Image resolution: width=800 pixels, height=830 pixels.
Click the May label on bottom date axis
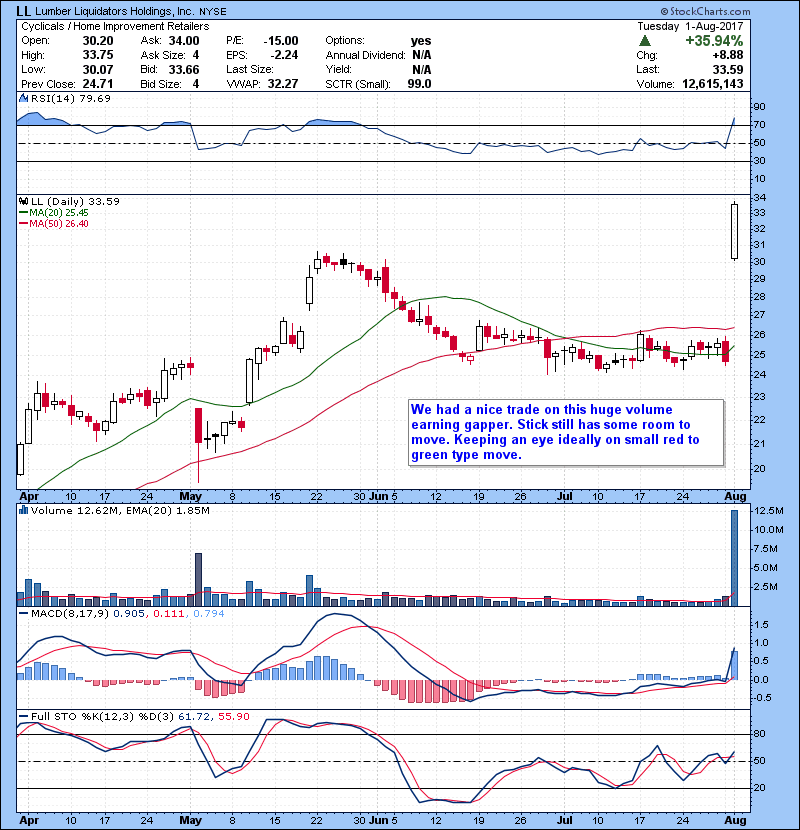tap(191, 820)
